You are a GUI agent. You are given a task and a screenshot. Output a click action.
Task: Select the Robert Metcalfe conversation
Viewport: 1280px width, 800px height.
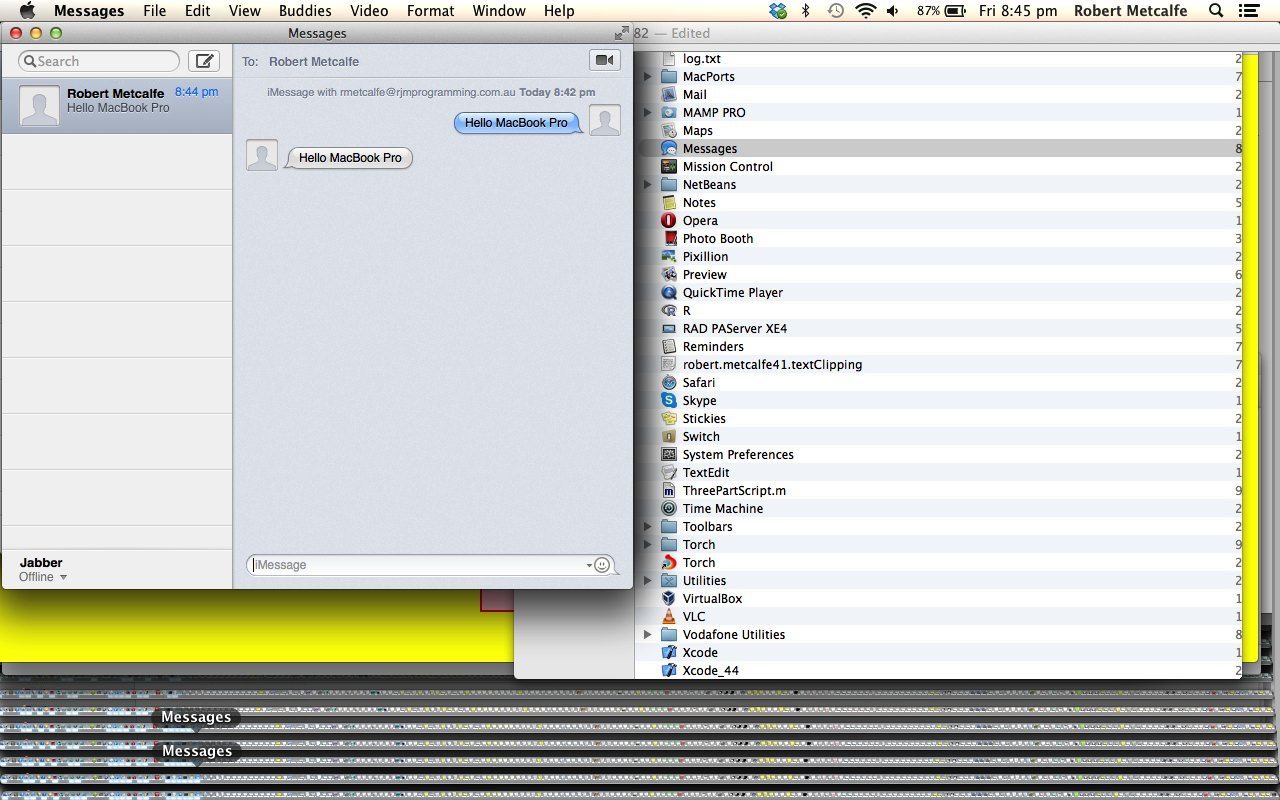[x=117, y=105]
